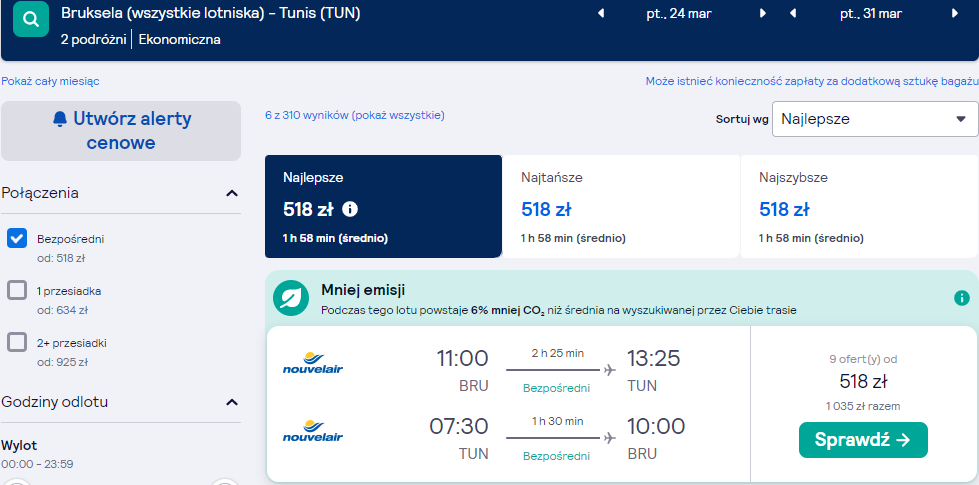Uncheck the Bezpośredni checkbox
Screen dimensions: 979x485
[x=17, y=238]
